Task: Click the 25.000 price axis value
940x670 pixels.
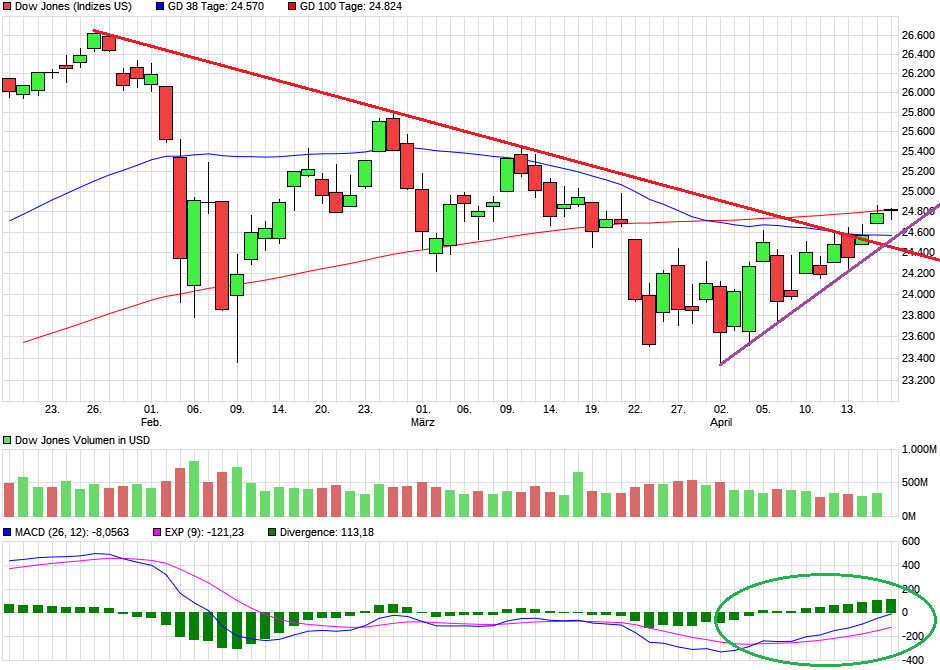Action: 918,192
